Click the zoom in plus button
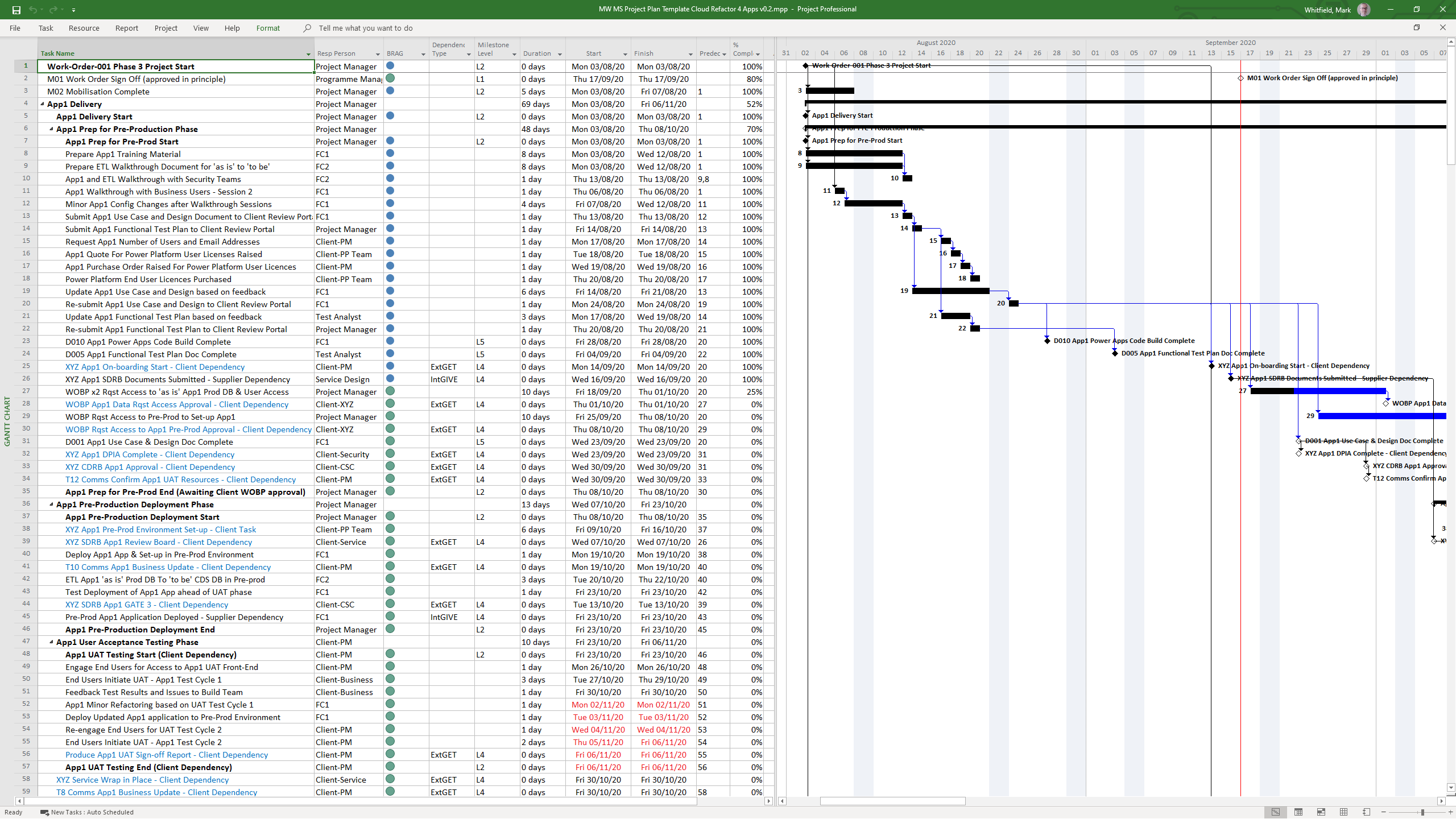 (1450, 812)
